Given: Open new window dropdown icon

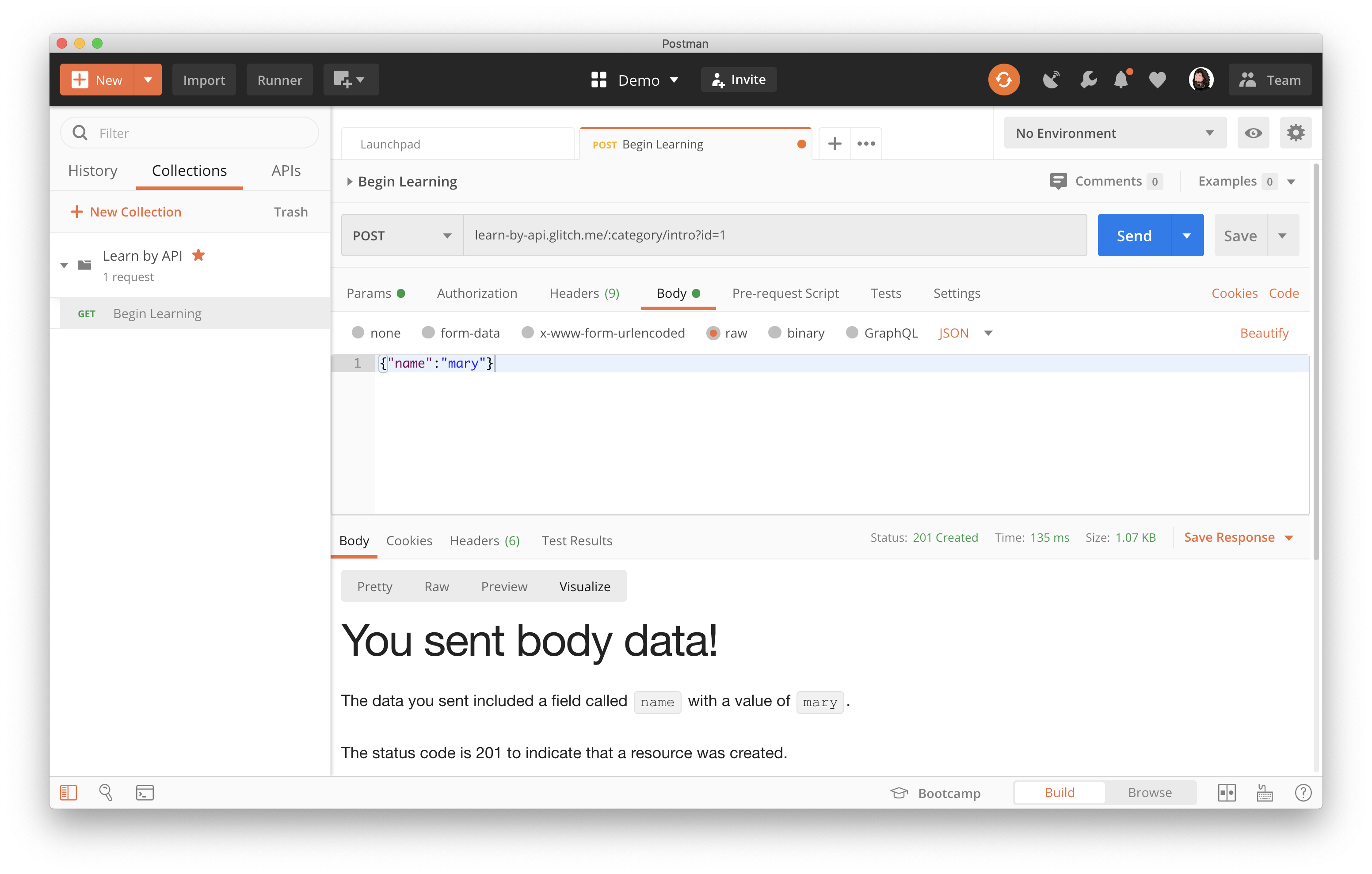Looking at the screenshot, I should (x=351, y=80).
